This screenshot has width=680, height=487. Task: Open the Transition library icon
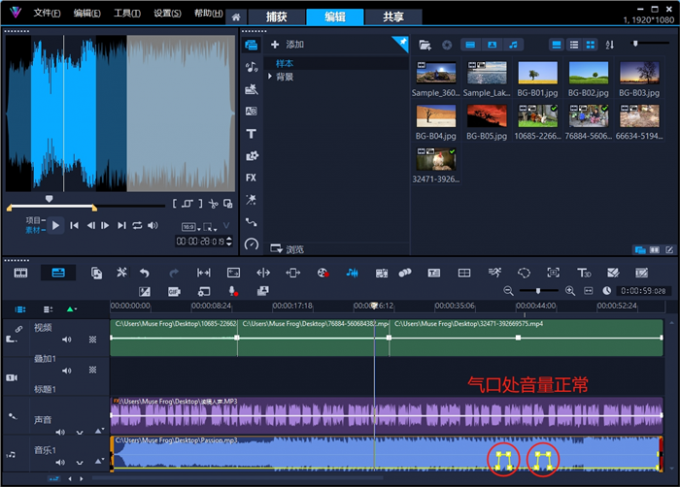[x=251, y=111]
